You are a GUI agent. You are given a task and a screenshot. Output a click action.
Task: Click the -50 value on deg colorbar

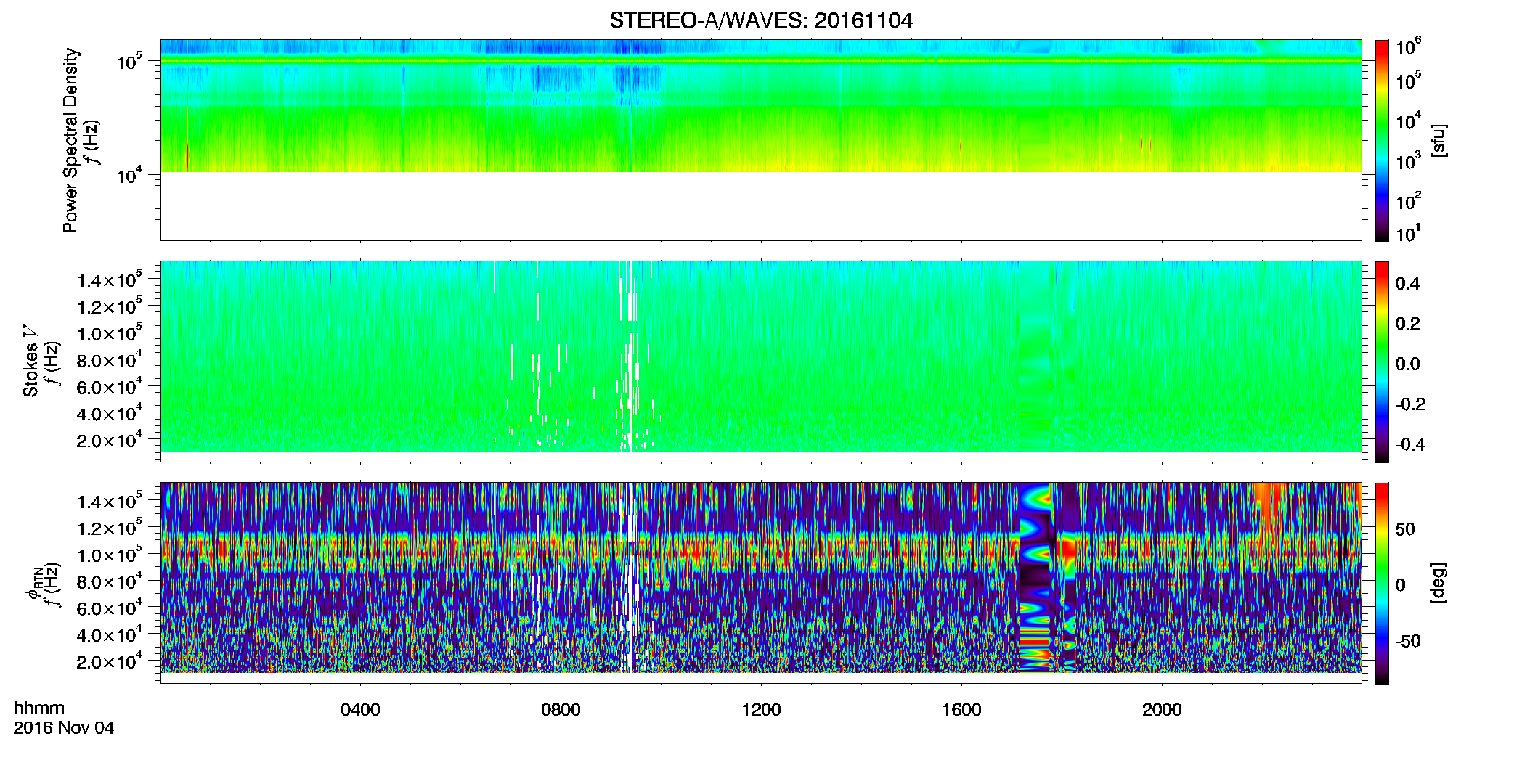coord(1408,641)
